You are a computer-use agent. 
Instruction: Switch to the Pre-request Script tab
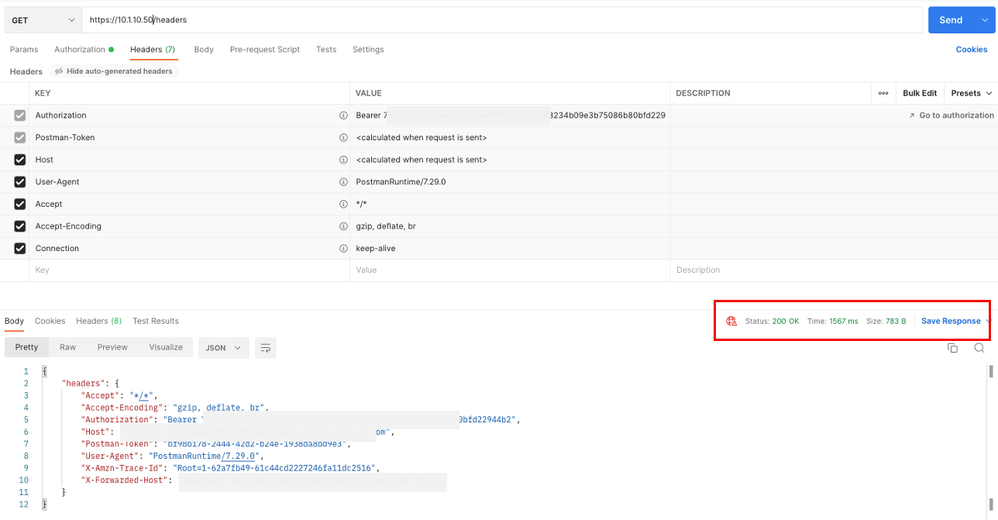pos(264,49)
